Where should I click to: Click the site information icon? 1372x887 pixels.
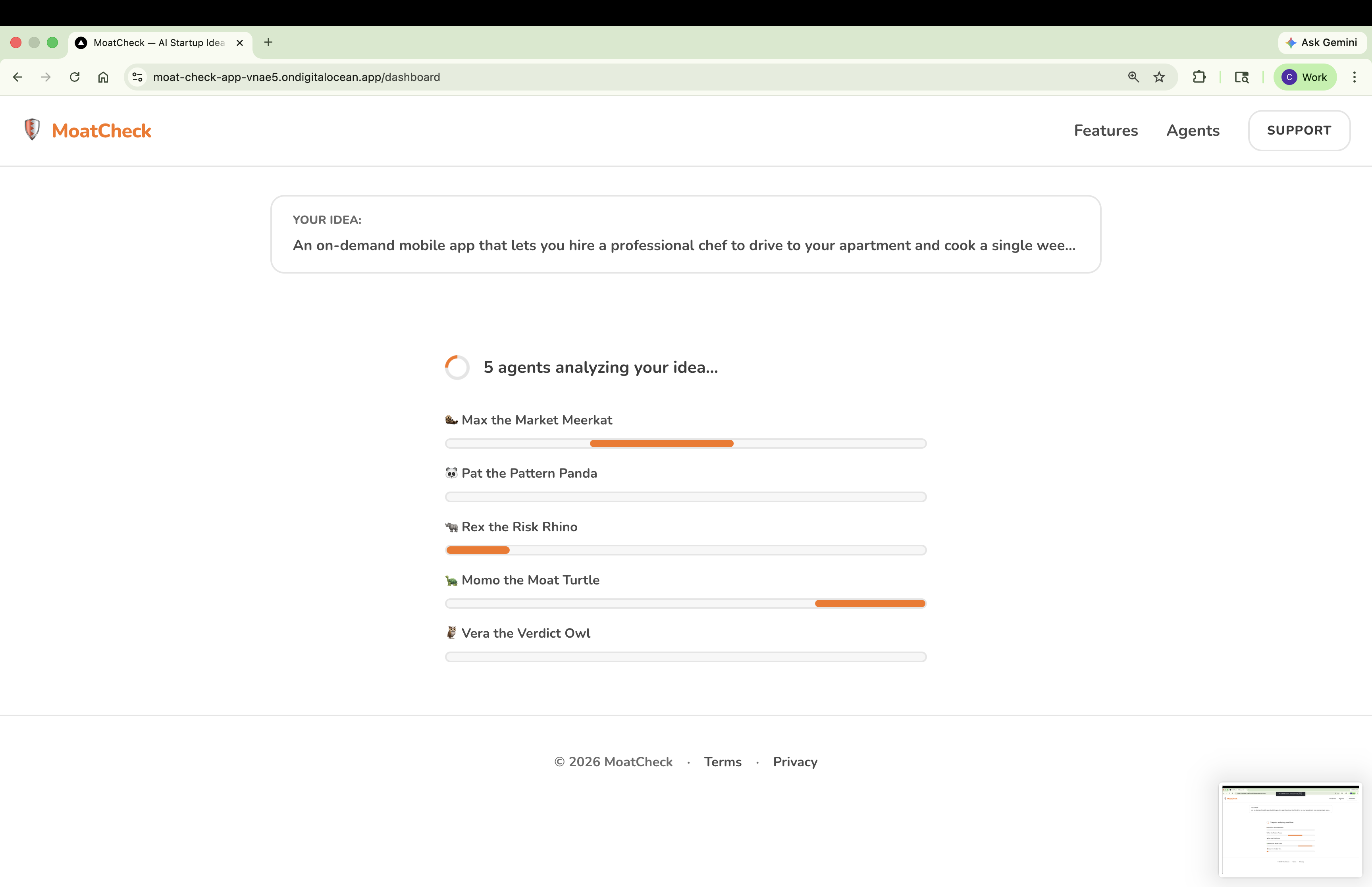[137, 77]
